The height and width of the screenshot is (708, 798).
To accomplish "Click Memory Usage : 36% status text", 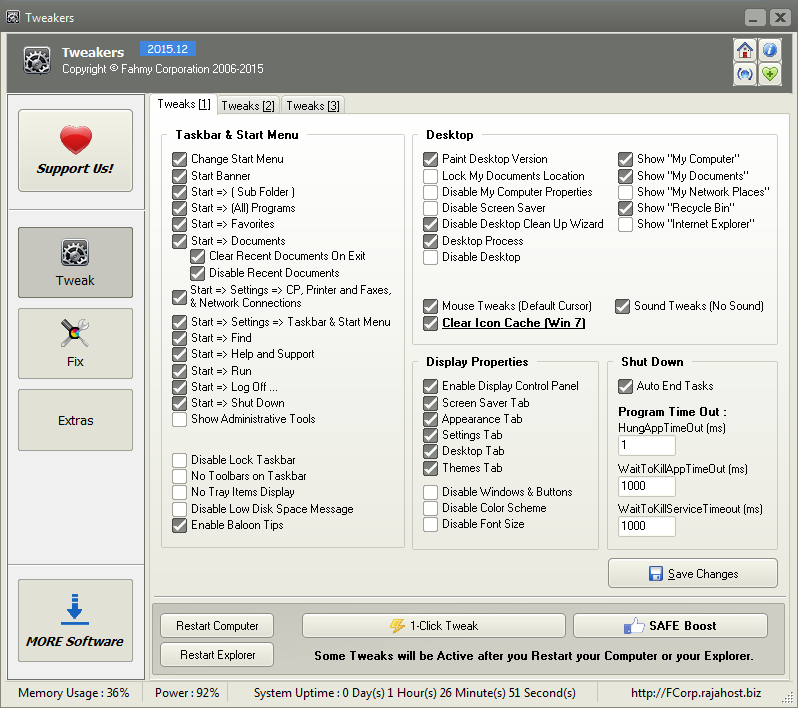I will 74,693.
